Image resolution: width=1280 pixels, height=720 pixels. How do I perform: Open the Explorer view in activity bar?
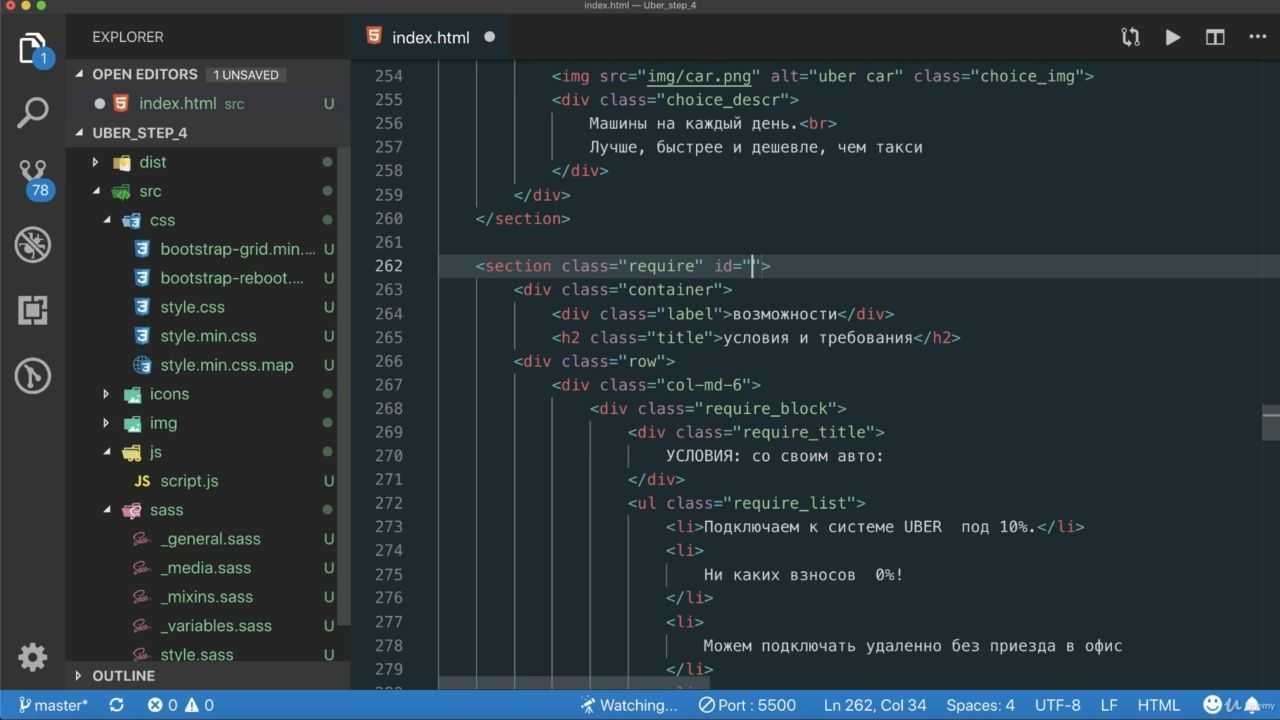click(x=33, y=48)
